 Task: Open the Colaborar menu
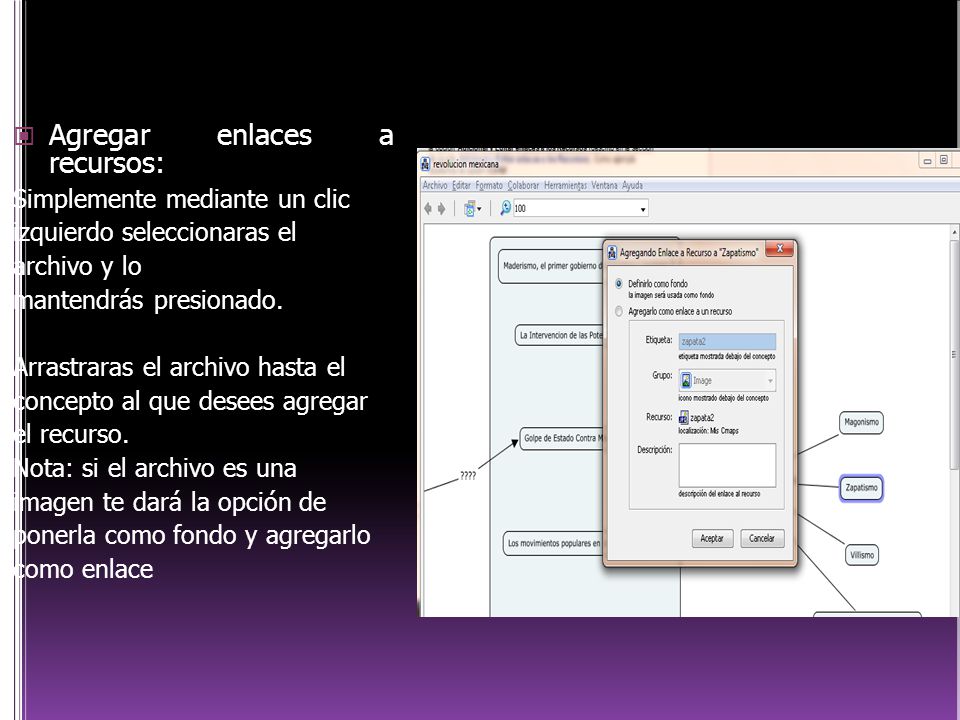point(523,186)
